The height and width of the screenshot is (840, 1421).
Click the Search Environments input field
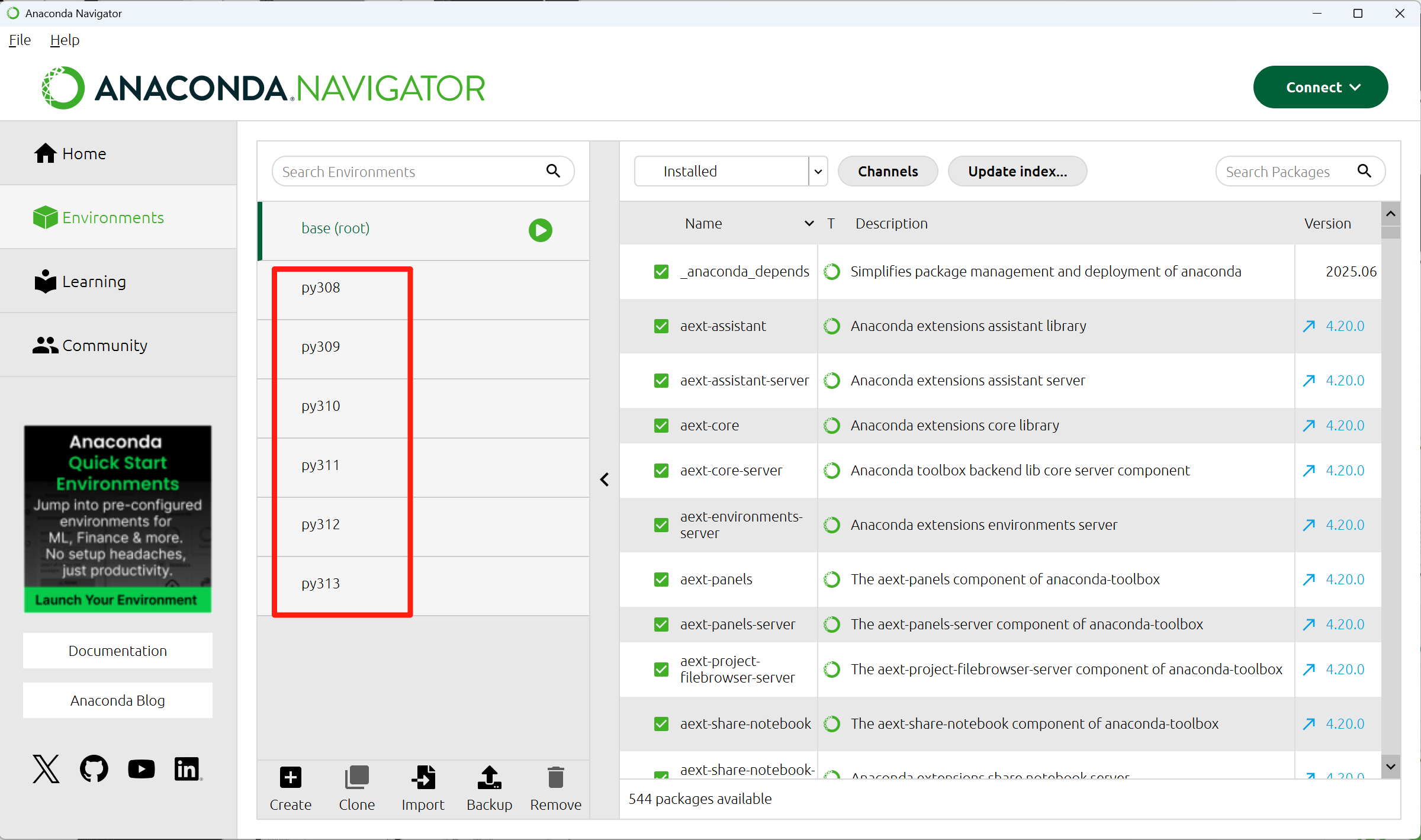(x=423, y=171)
